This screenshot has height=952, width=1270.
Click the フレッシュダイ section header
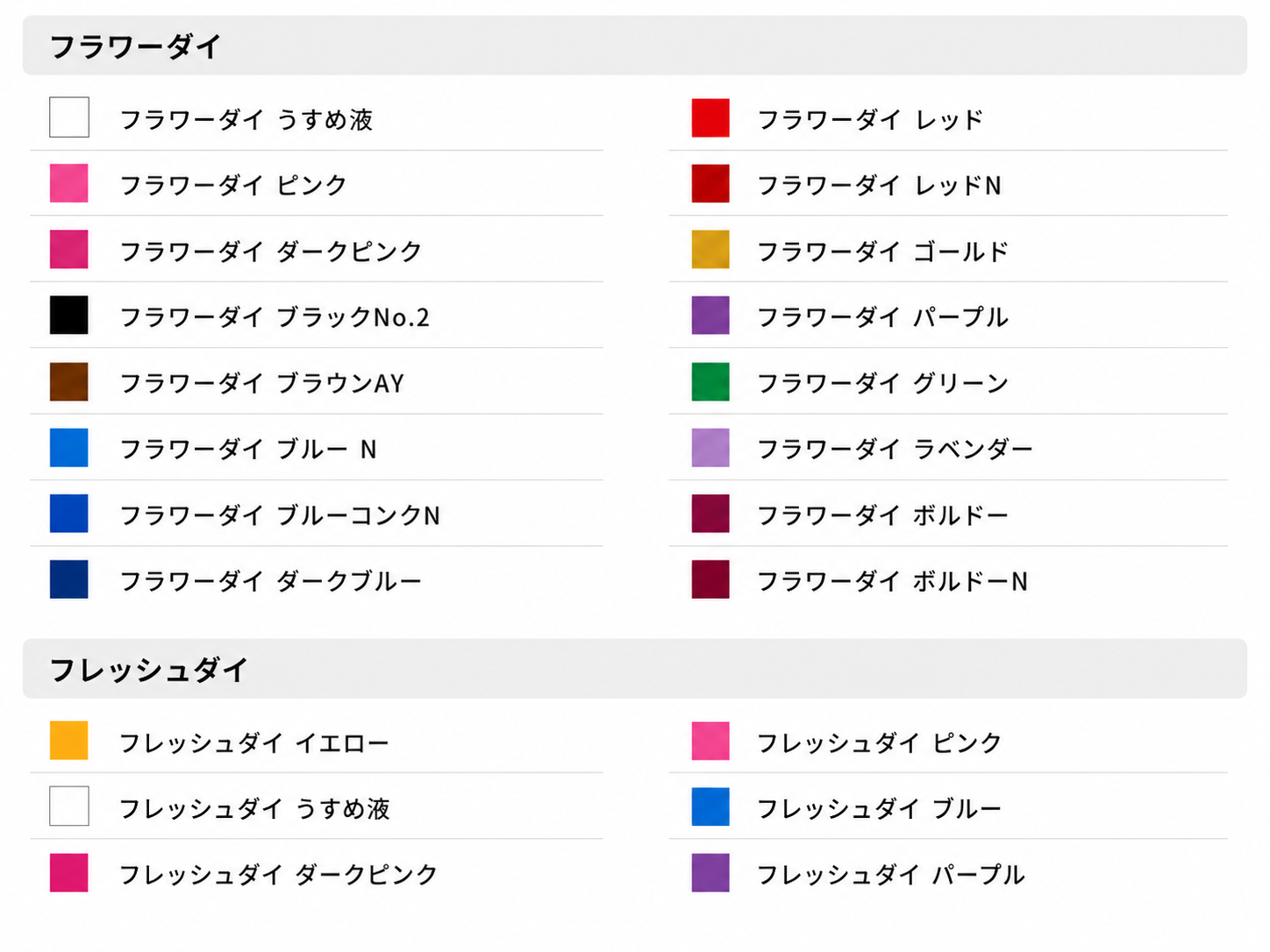[x=635, y=669]
